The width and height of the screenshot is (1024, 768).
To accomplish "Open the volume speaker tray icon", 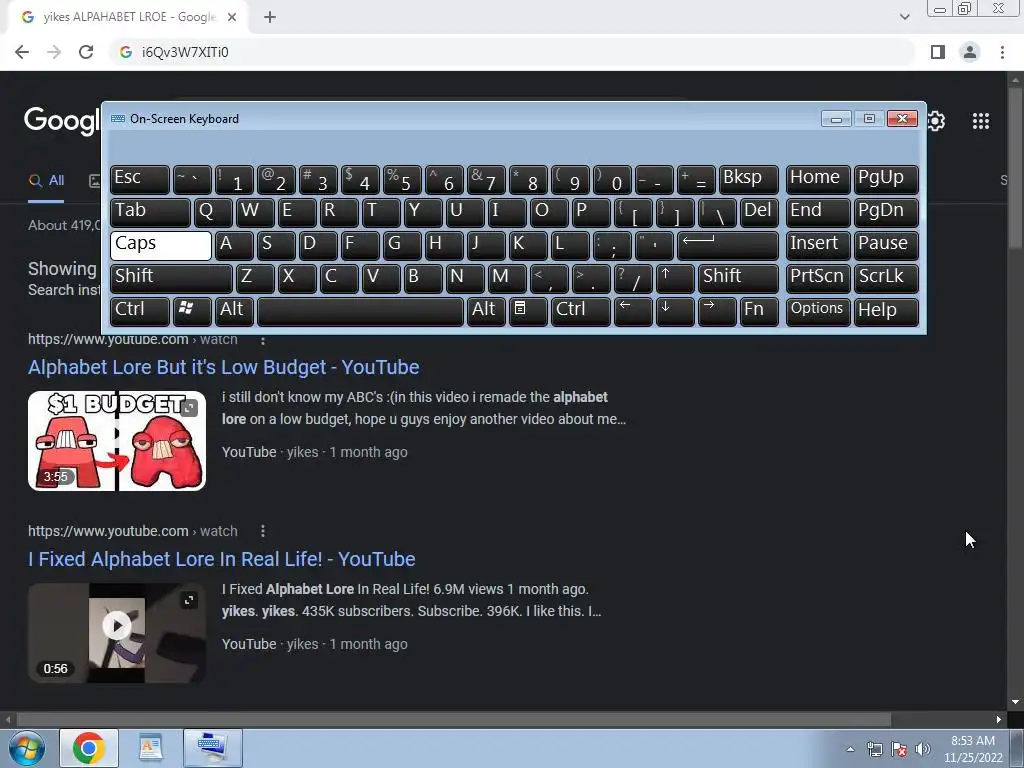I will [x=923, y=749].
